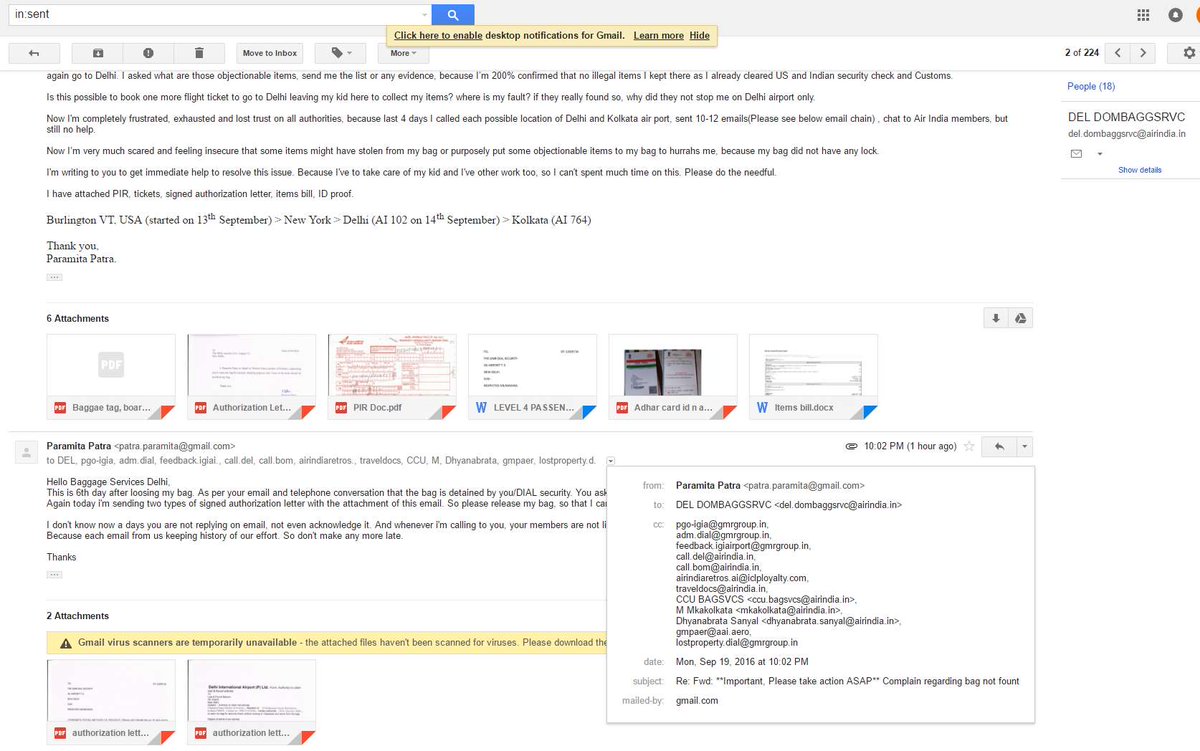Archive this conversation
1200x751 pixels.
tap(98, 53)
